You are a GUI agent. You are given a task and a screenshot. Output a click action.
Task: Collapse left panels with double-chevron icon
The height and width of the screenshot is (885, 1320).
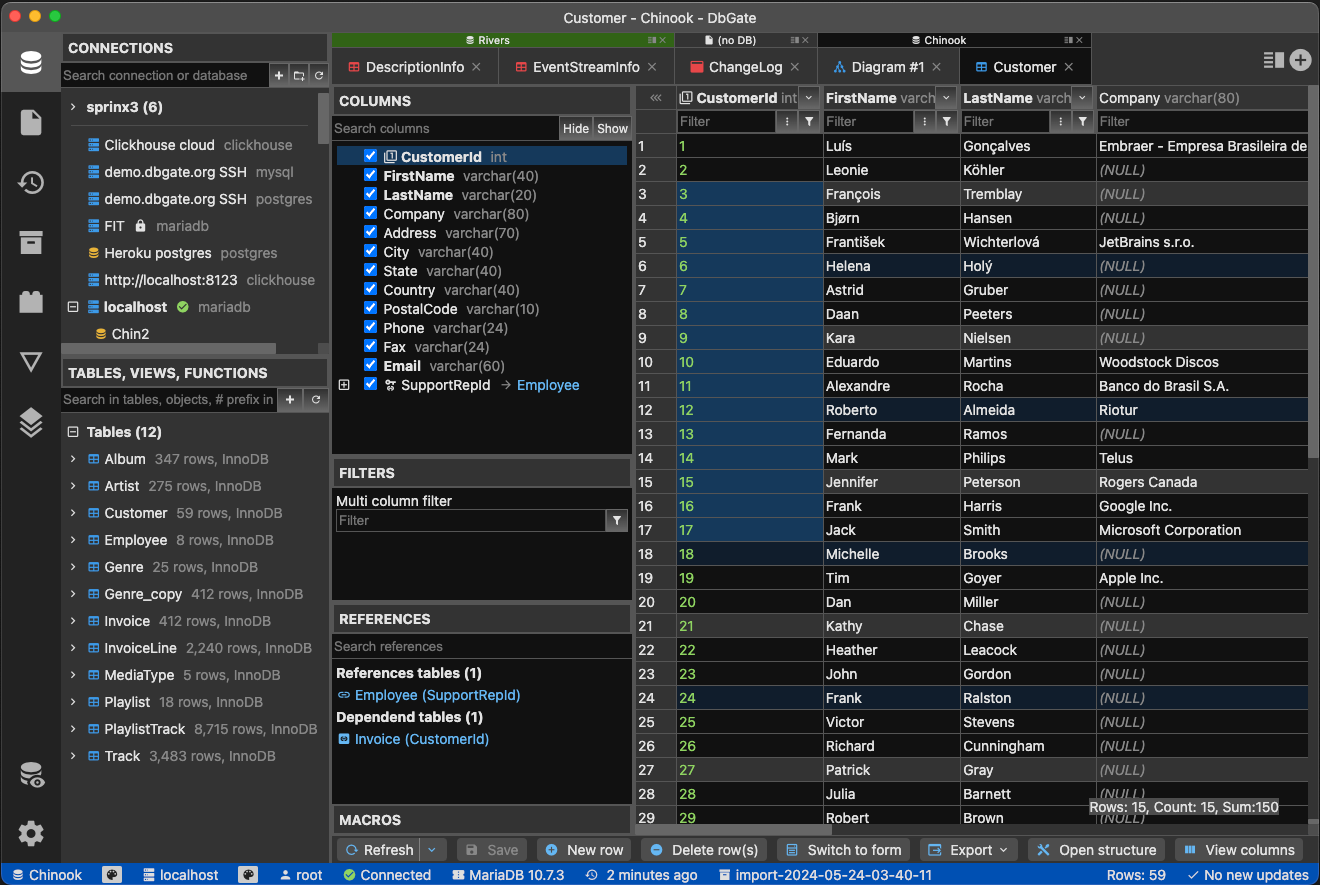(x=656, y=98)
